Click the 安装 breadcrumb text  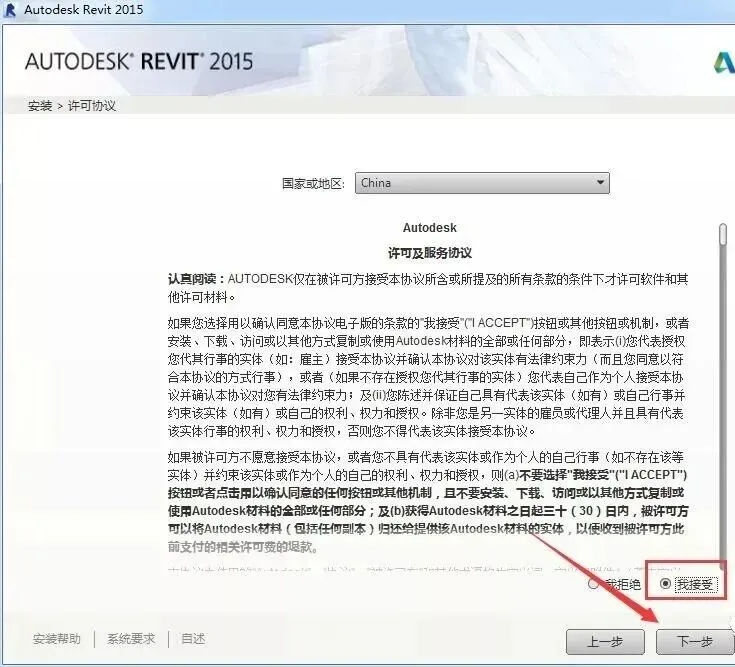(40, 105)
